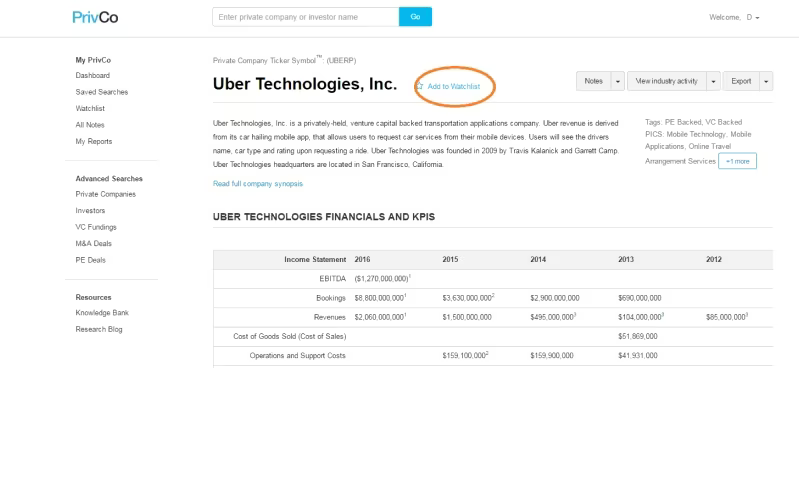The image size is (800, 500).
Task: Click the Notes button
Action: point(593,81)
